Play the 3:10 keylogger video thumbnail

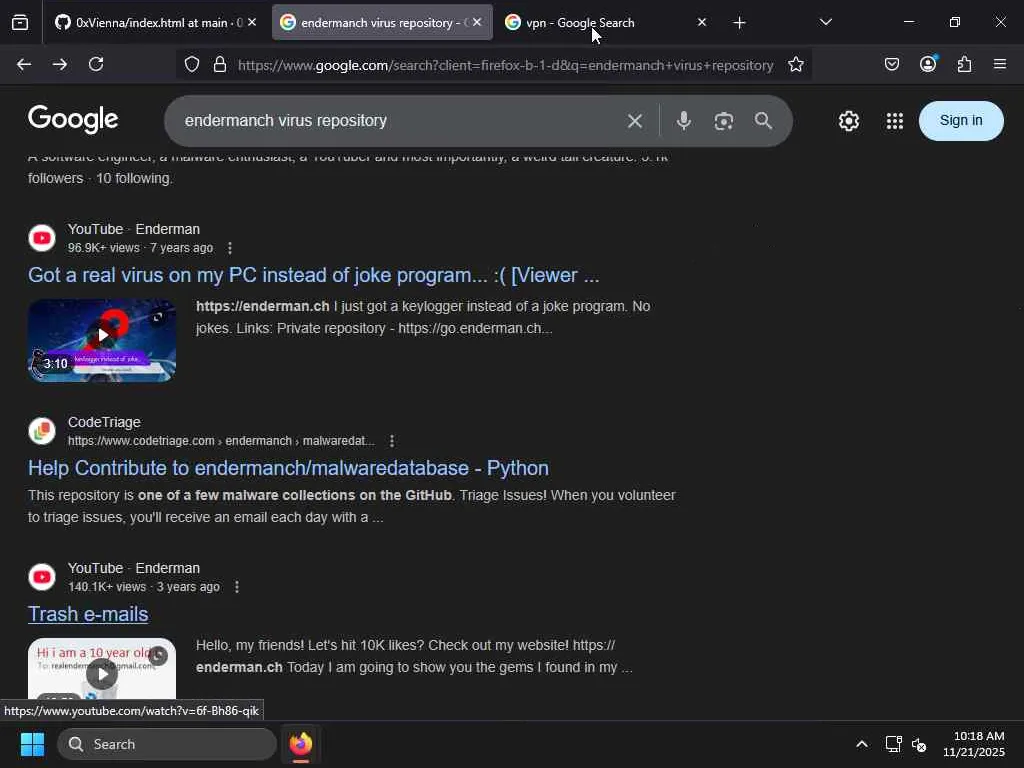click(102, 340)
